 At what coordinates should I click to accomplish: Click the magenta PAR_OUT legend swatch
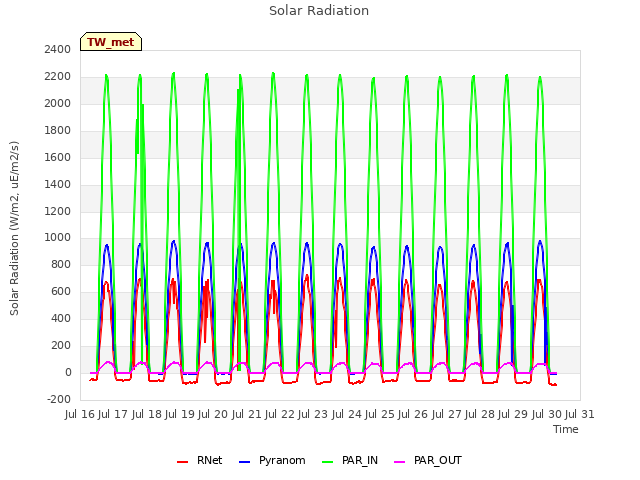[400, 462]
